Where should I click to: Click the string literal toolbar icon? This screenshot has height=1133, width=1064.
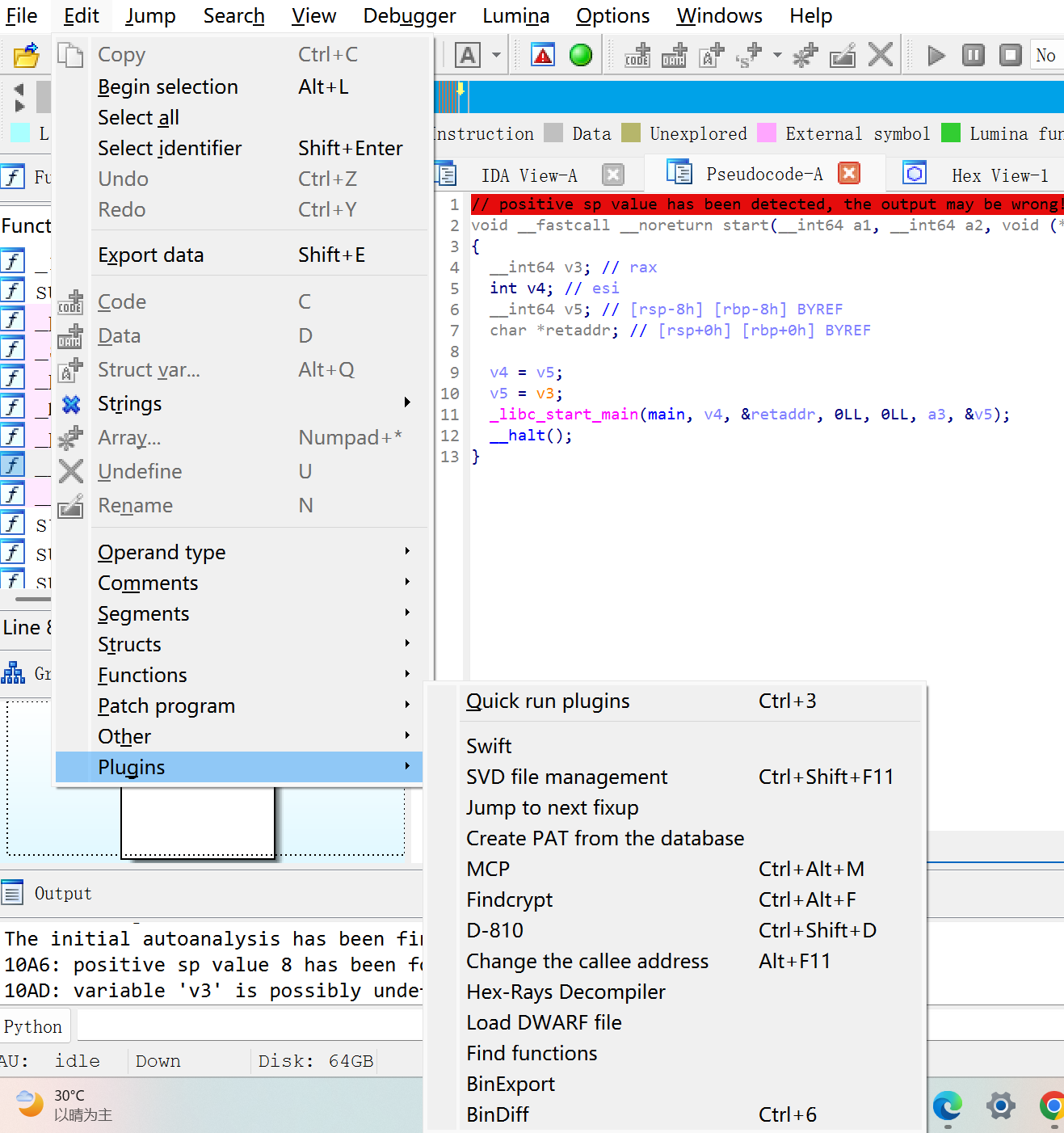coord(749,55)
